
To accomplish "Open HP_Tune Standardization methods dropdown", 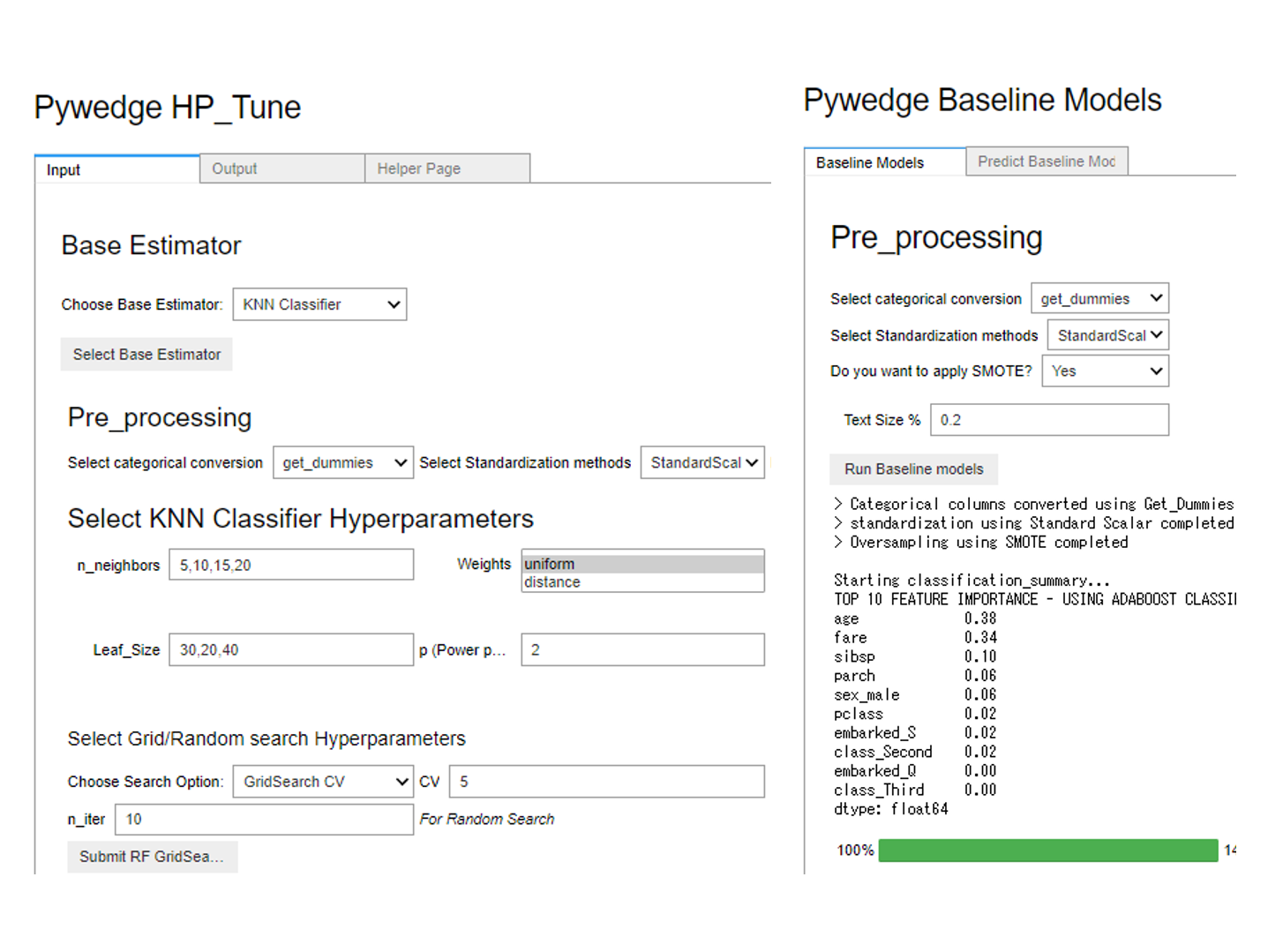I will (x=702, y=463).
